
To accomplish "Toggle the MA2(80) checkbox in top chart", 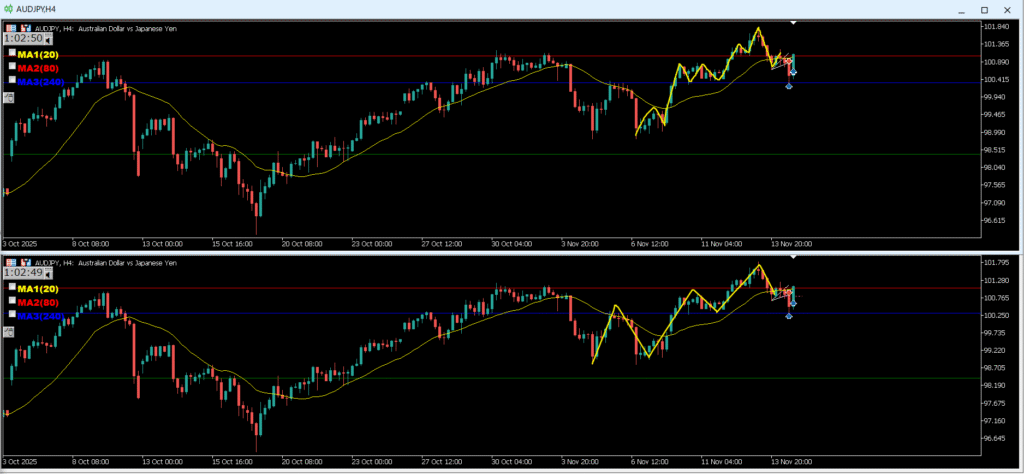I will click(12, 66).
